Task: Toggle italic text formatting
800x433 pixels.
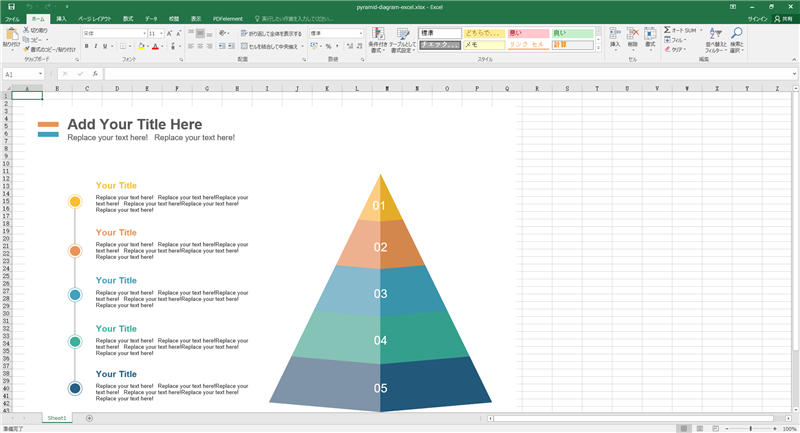Action: coord(97,46)
